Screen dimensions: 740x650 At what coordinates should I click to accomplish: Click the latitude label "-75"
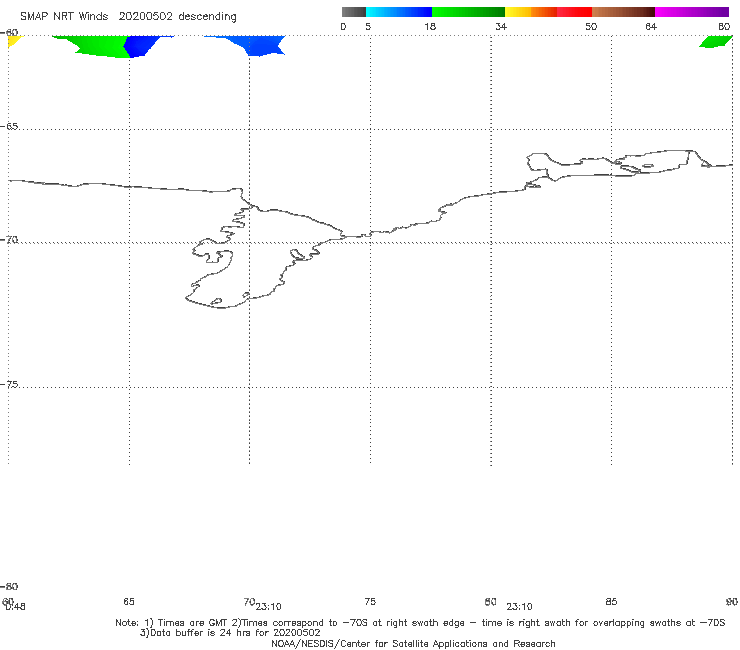pyautogui.click(x=9, y=384)
